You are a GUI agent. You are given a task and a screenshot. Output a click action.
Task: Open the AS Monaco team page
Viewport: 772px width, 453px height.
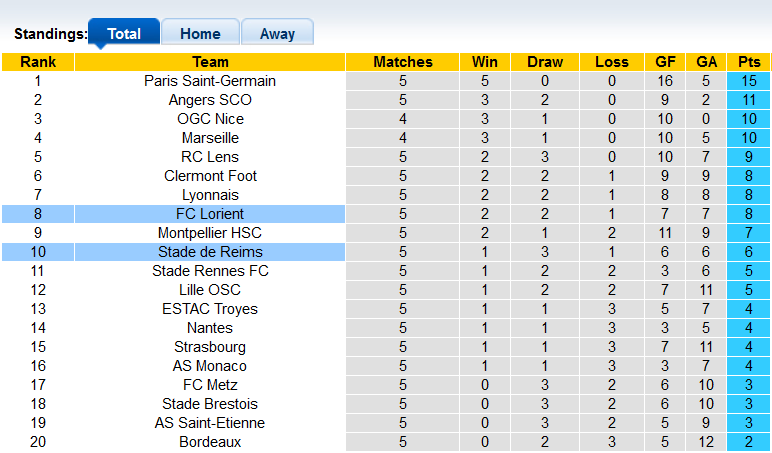click(x=210, y=366)
